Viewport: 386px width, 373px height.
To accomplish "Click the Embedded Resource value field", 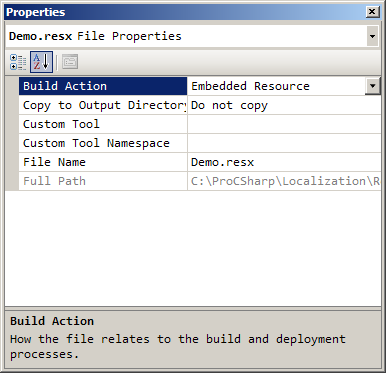I will tap(277, 86).
